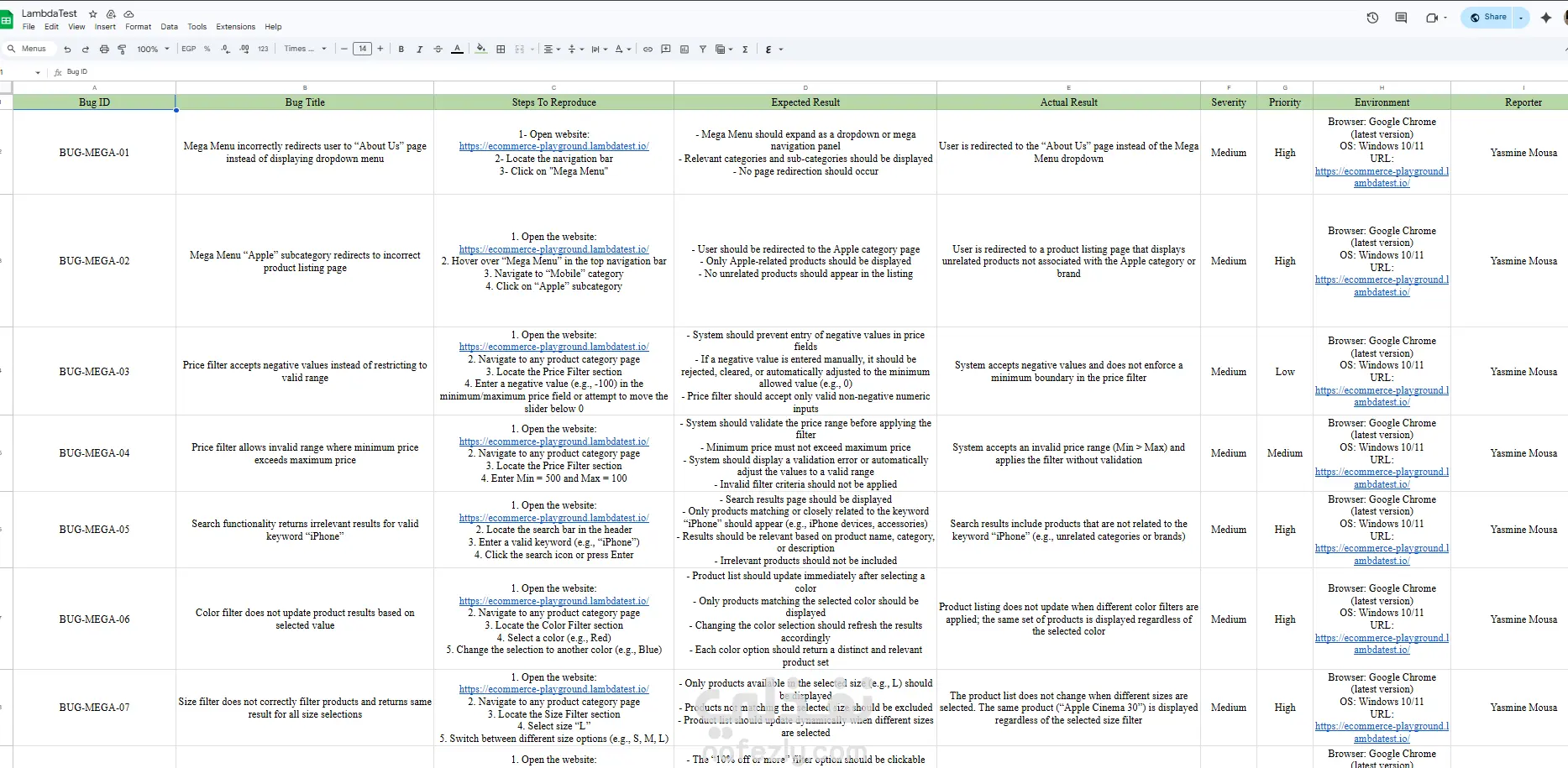Check the cloud save status icon
Image resolution: width=1568 pixels, height=768 pixels.
coord(128,14)
